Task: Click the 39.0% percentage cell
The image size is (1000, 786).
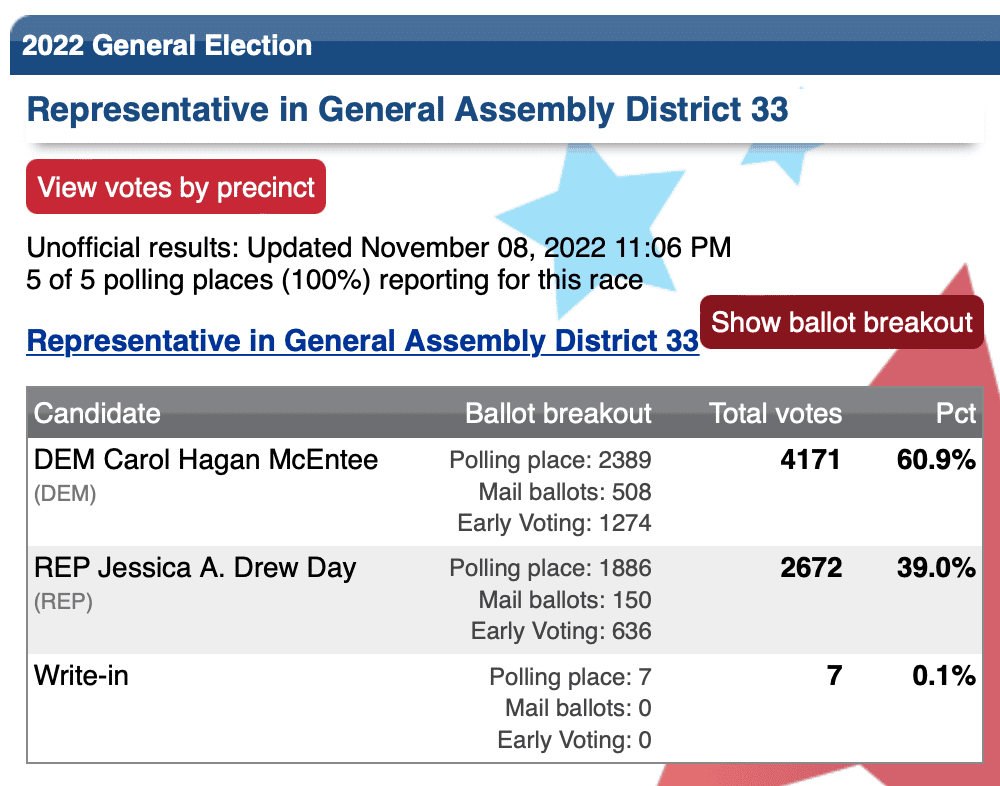Action: (x=936, y=568)
